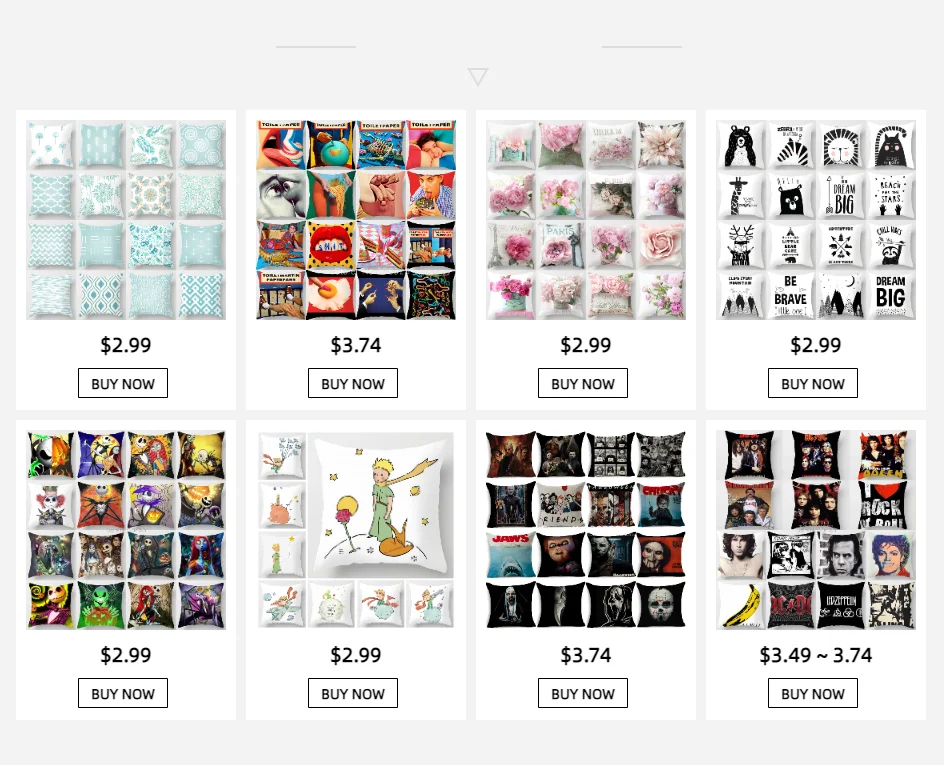Buy the Little Prince pillow at $2.99
Screen dimensions: 944x765
(353, 693)
